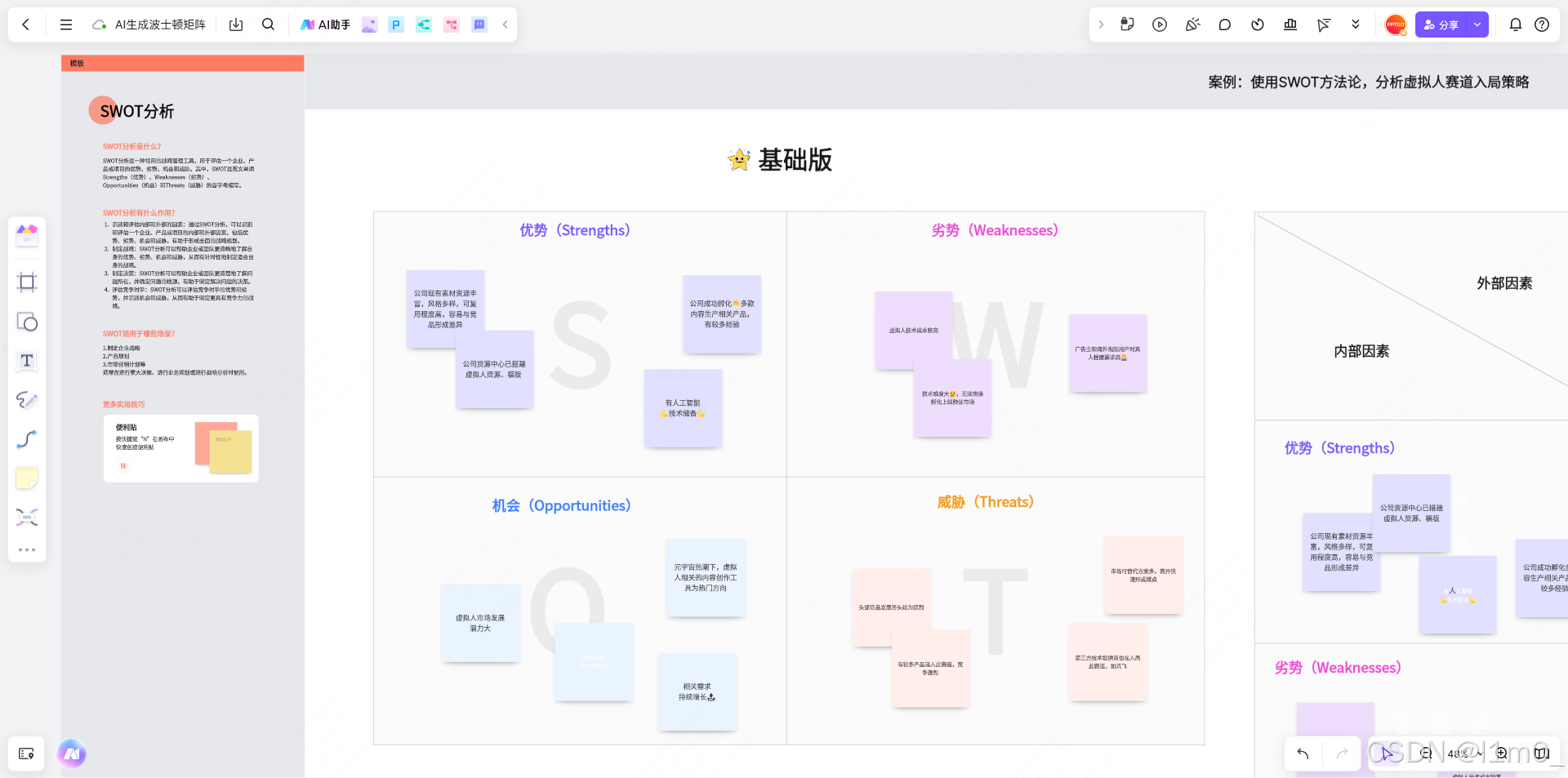Click the party popper celebrate icon

1192,24
